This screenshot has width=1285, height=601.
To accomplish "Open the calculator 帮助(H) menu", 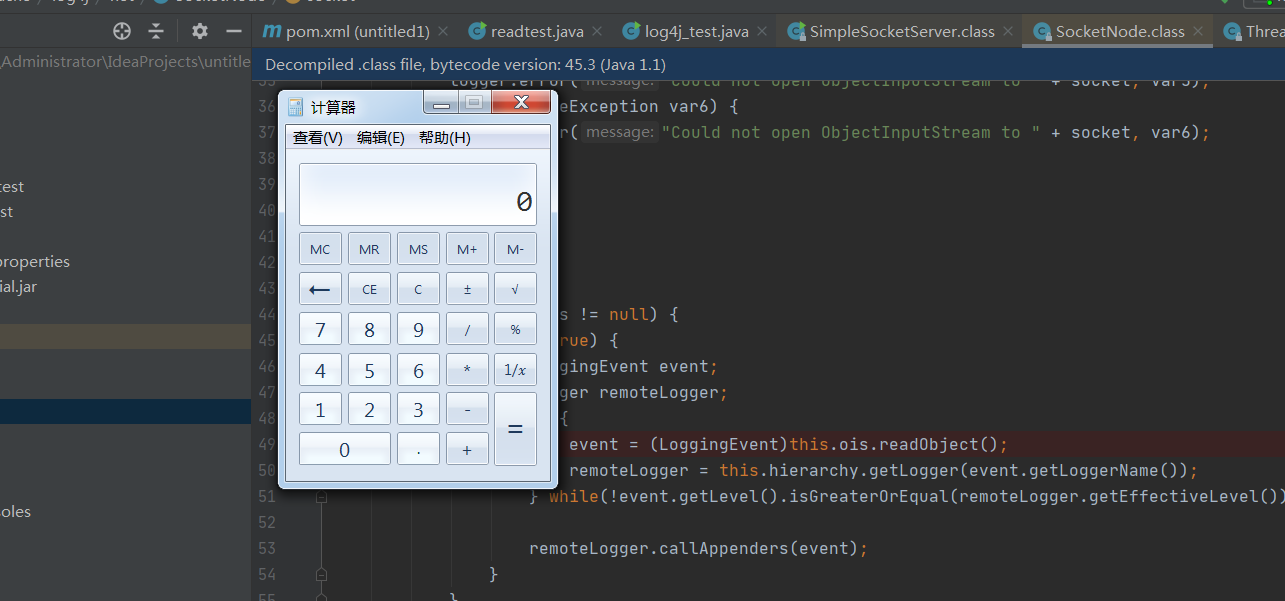I will [x=445, y=138].
